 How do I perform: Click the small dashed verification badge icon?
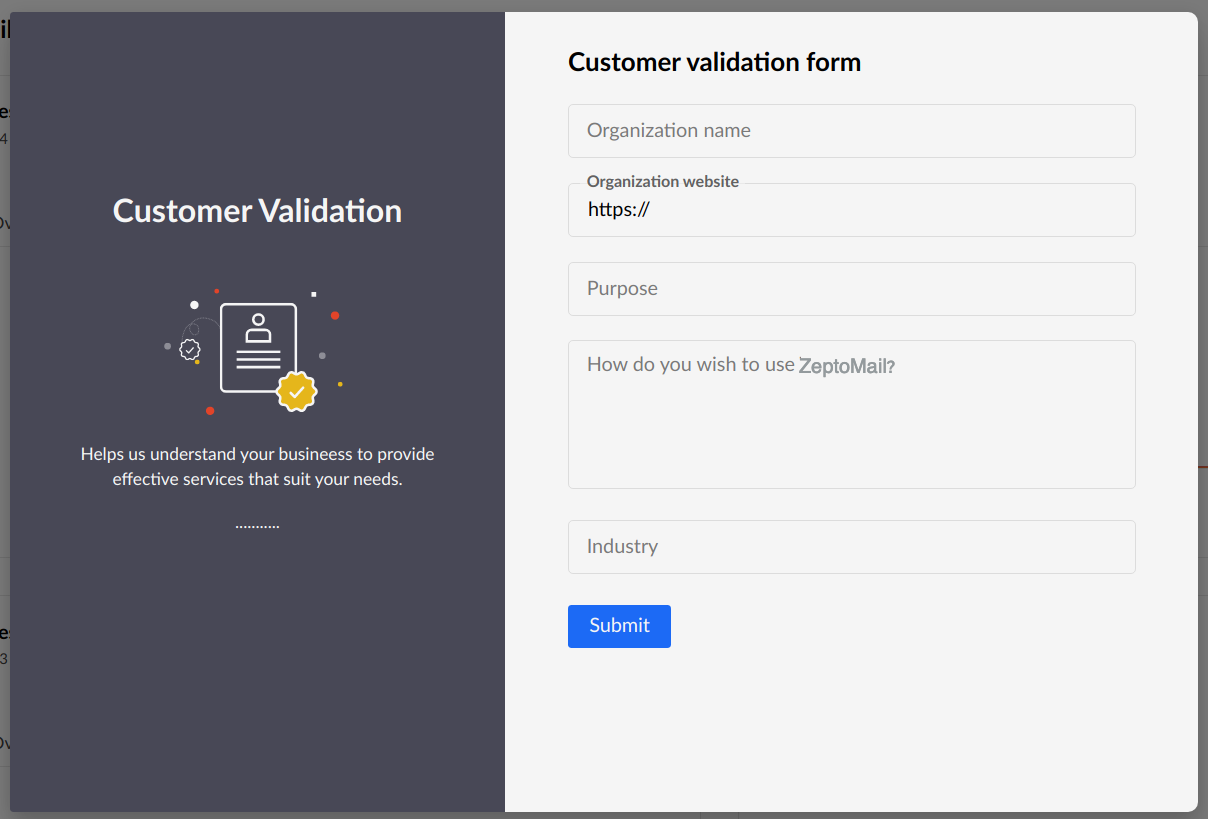click(x=190, y=349)
